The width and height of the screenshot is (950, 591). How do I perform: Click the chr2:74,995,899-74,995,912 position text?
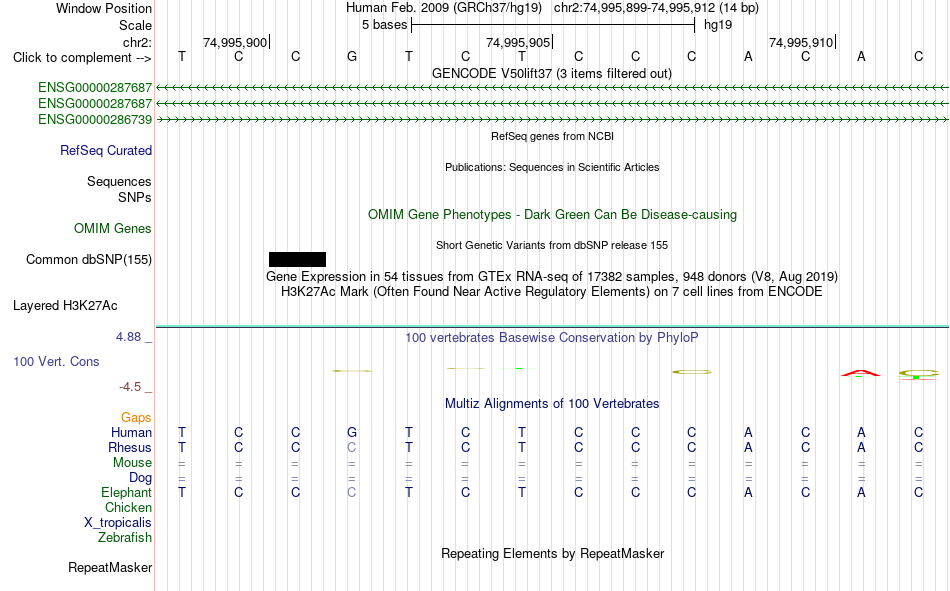(656, 8)
